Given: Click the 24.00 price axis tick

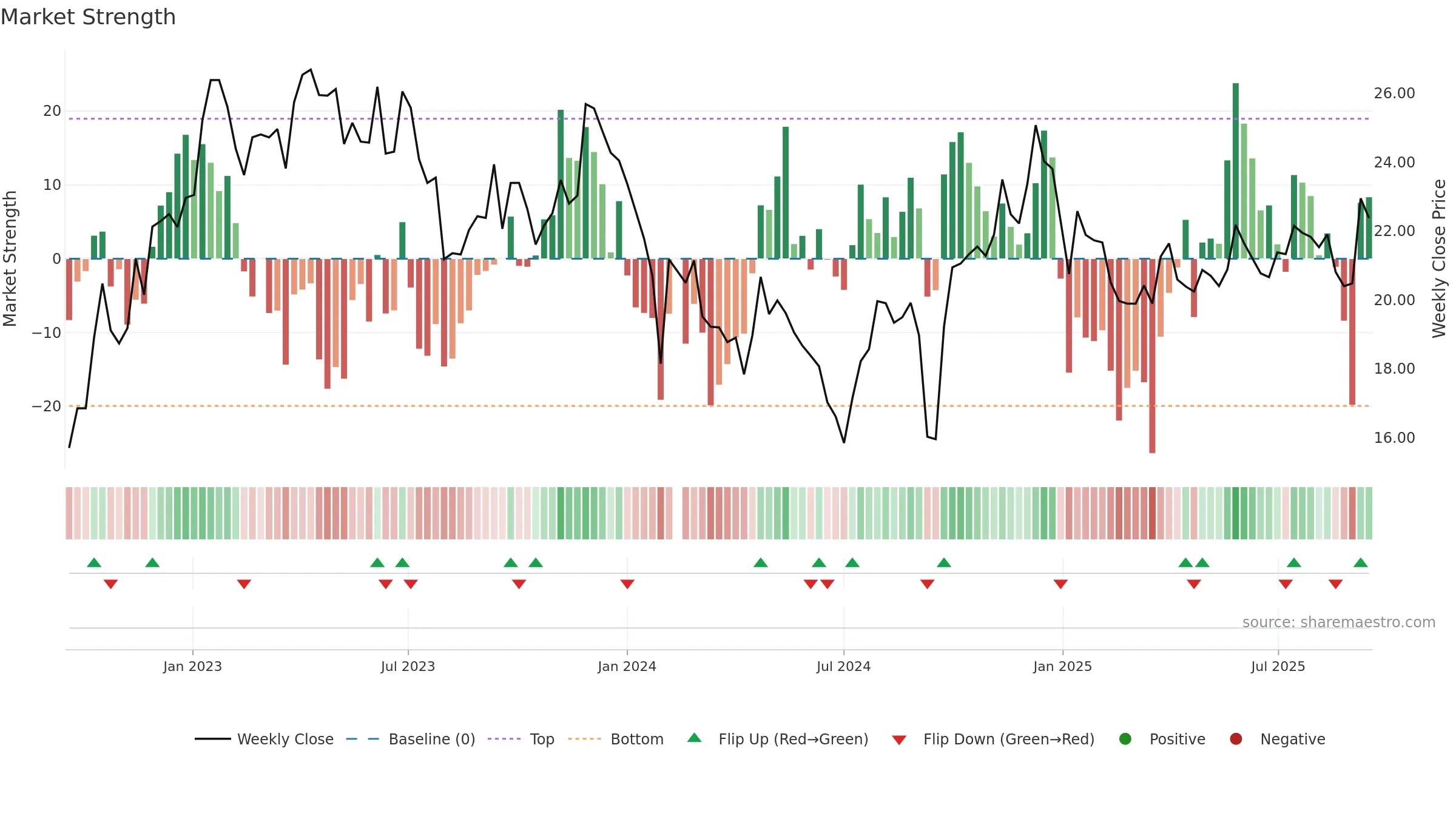Looking at the screenshot, I should pos(1394,163).
